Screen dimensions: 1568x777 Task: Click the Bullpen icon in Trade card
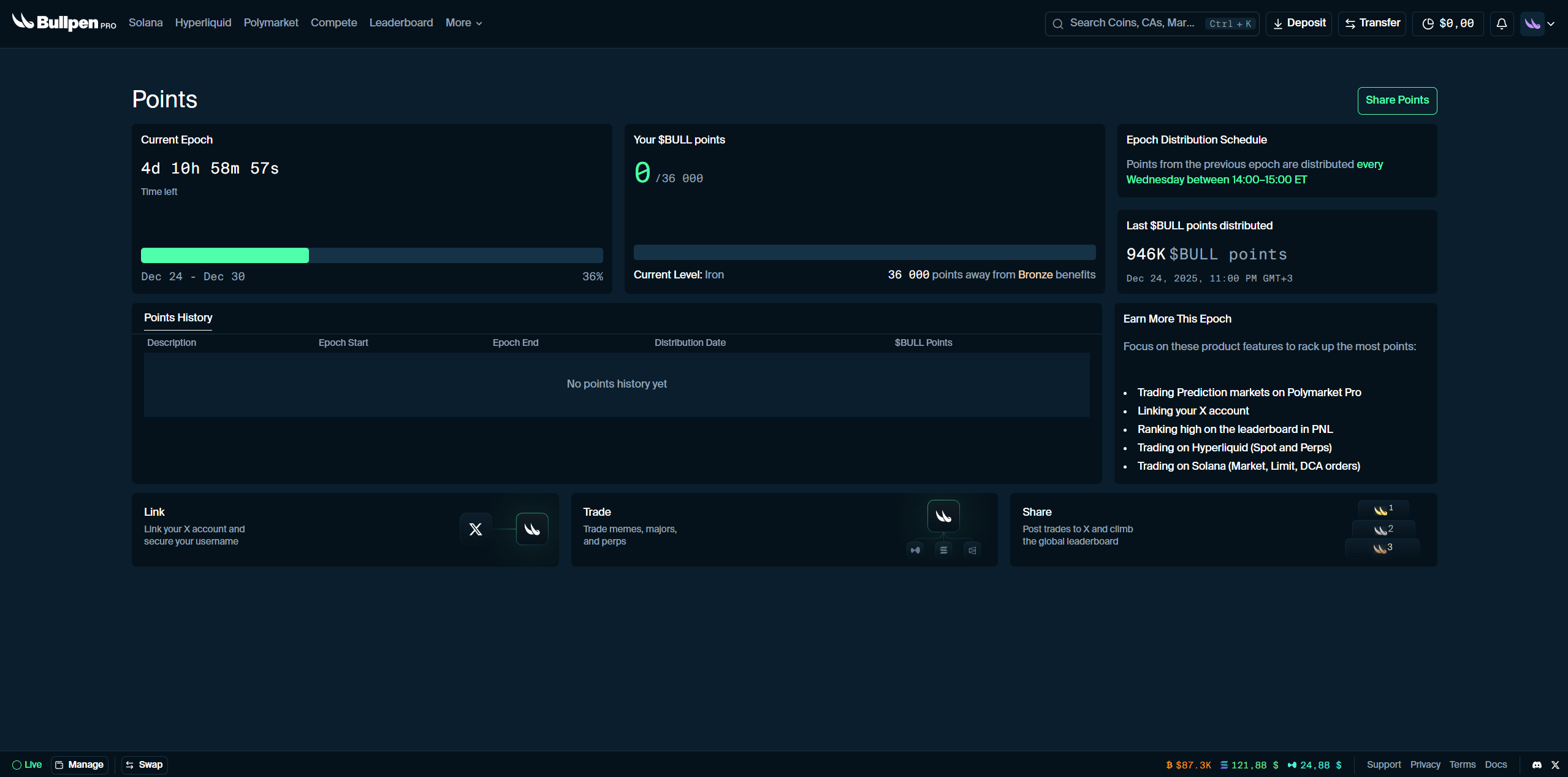coord(943,516)
